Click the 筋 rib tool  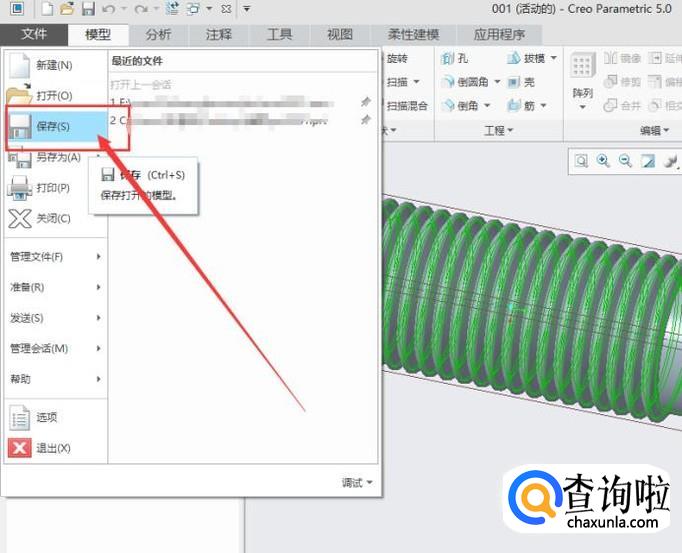pyautogui.click(x=521, y=105)
